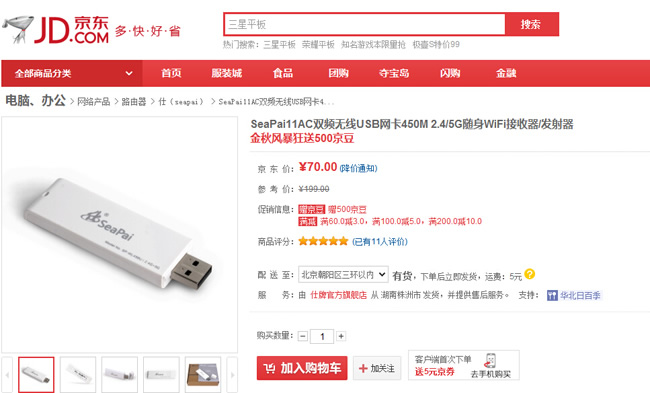Screen dimensions: 650x393
Task: Go to the 闪购 navigation tab
Action: tap(450, 73)
